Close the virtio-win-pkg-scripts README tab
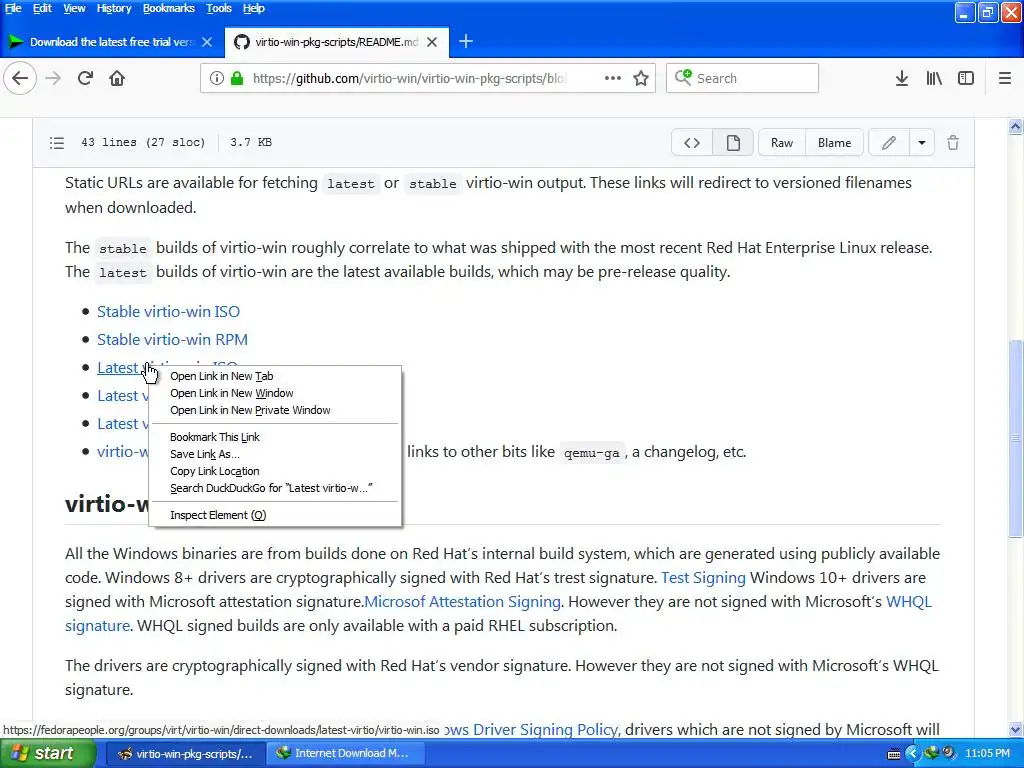The width and height of the screenshot is (1024, 768). (432, 42)
